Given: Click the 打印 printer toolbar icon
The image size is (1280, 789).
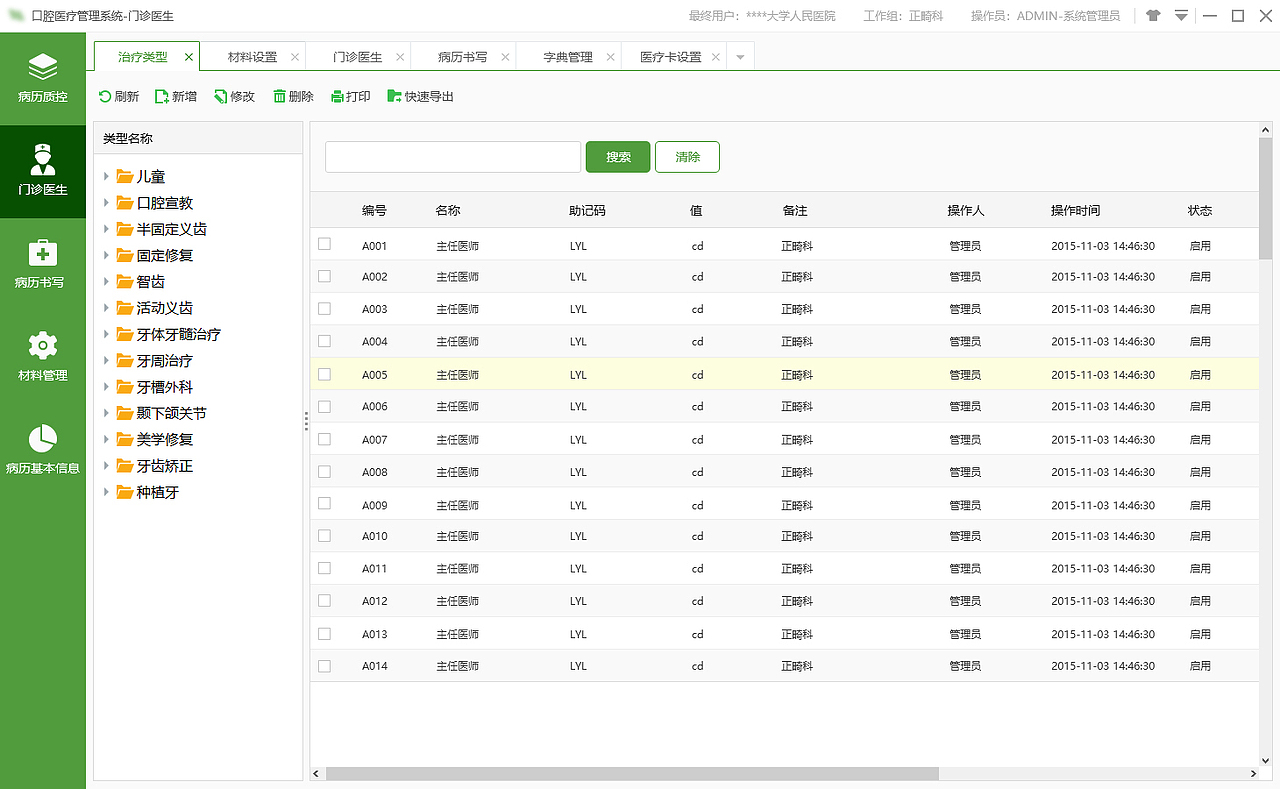Looking at the screenshot, I should point(337,97).
